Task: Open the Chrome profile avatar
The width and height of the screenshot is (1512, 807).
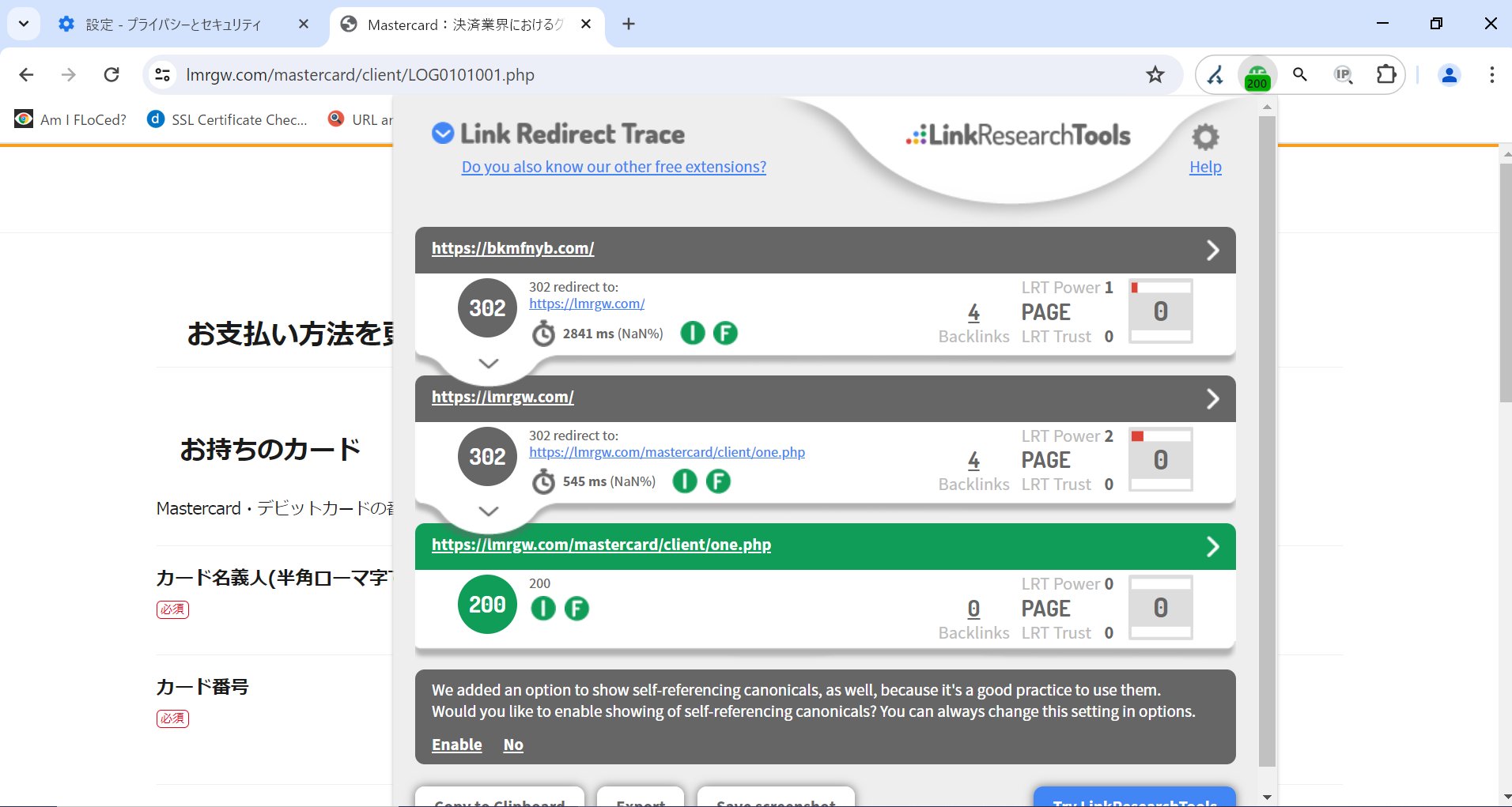Action: point(1449,75)
